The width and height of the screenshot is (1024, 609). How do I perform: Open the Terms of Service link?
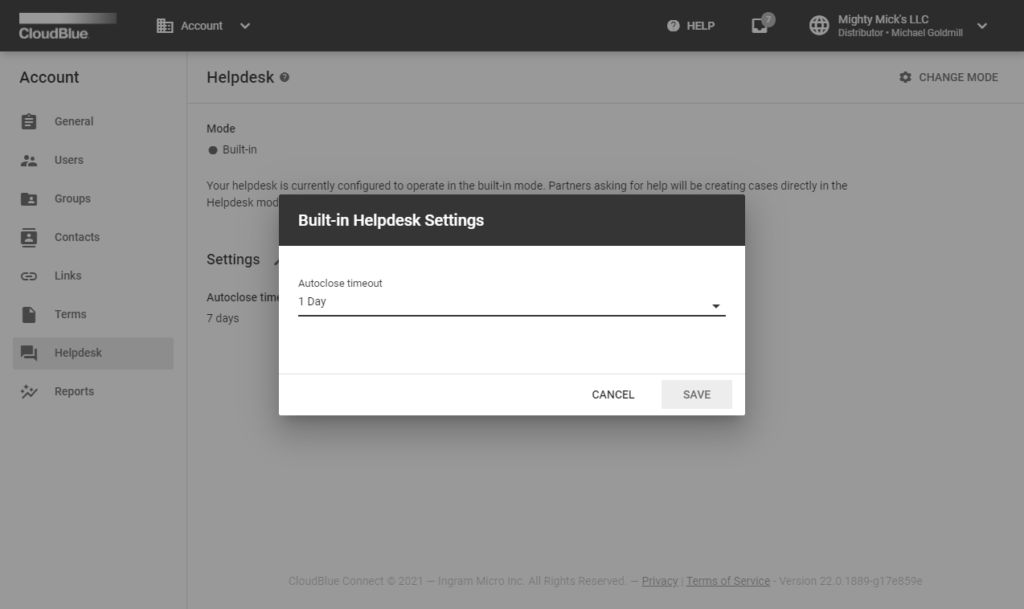(727, 581)
